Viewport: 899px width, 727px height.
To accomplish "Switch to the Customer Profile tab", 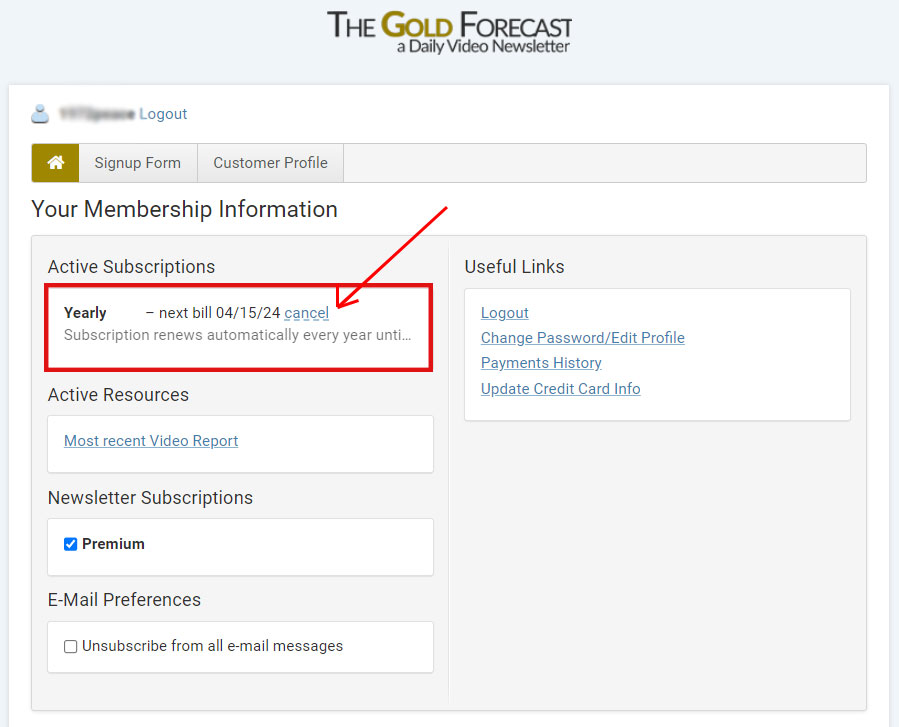I will click(x=270, y=163).
